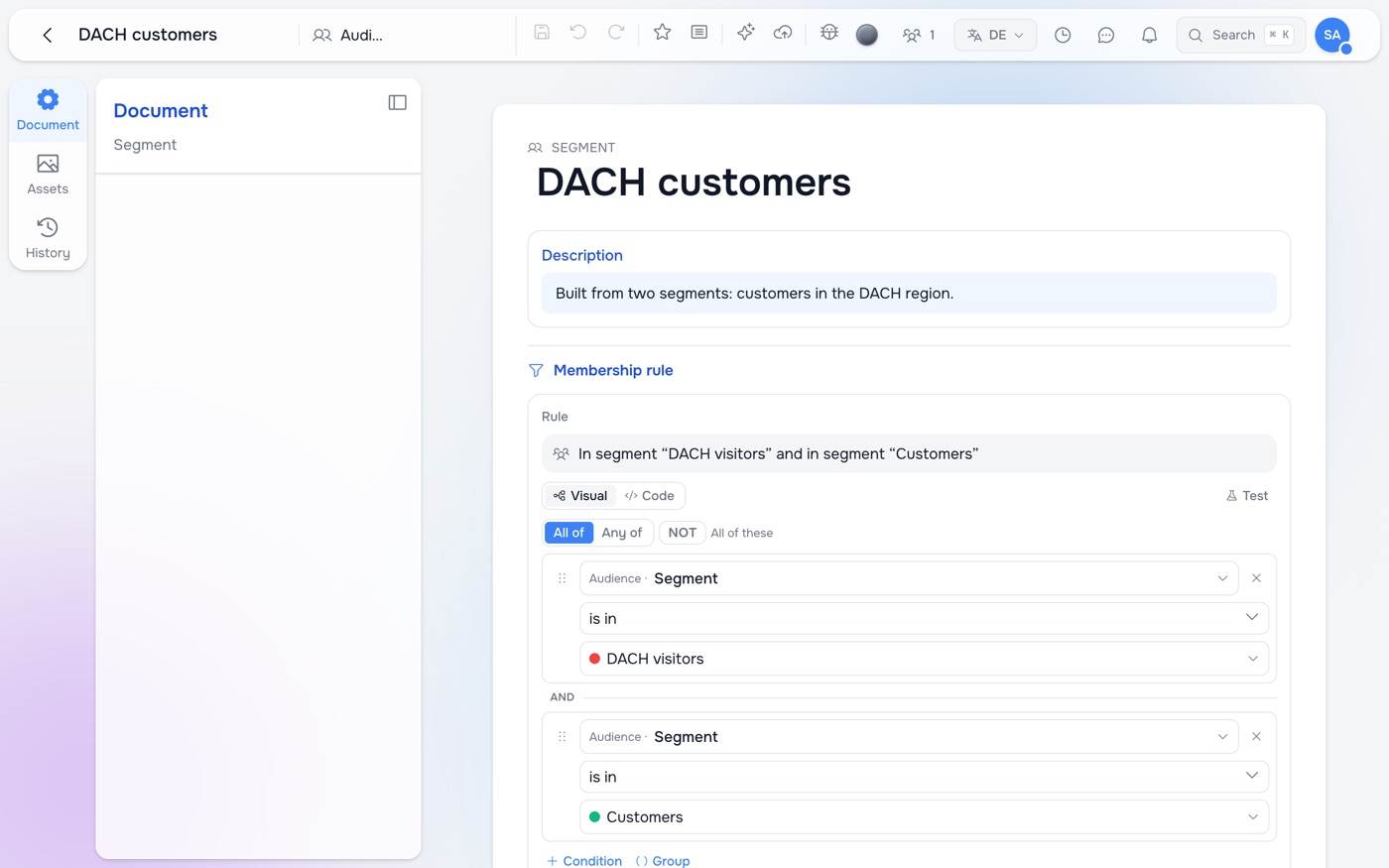
Task: Click drag handle of Customers condition
Action: (x=562, y=737)
